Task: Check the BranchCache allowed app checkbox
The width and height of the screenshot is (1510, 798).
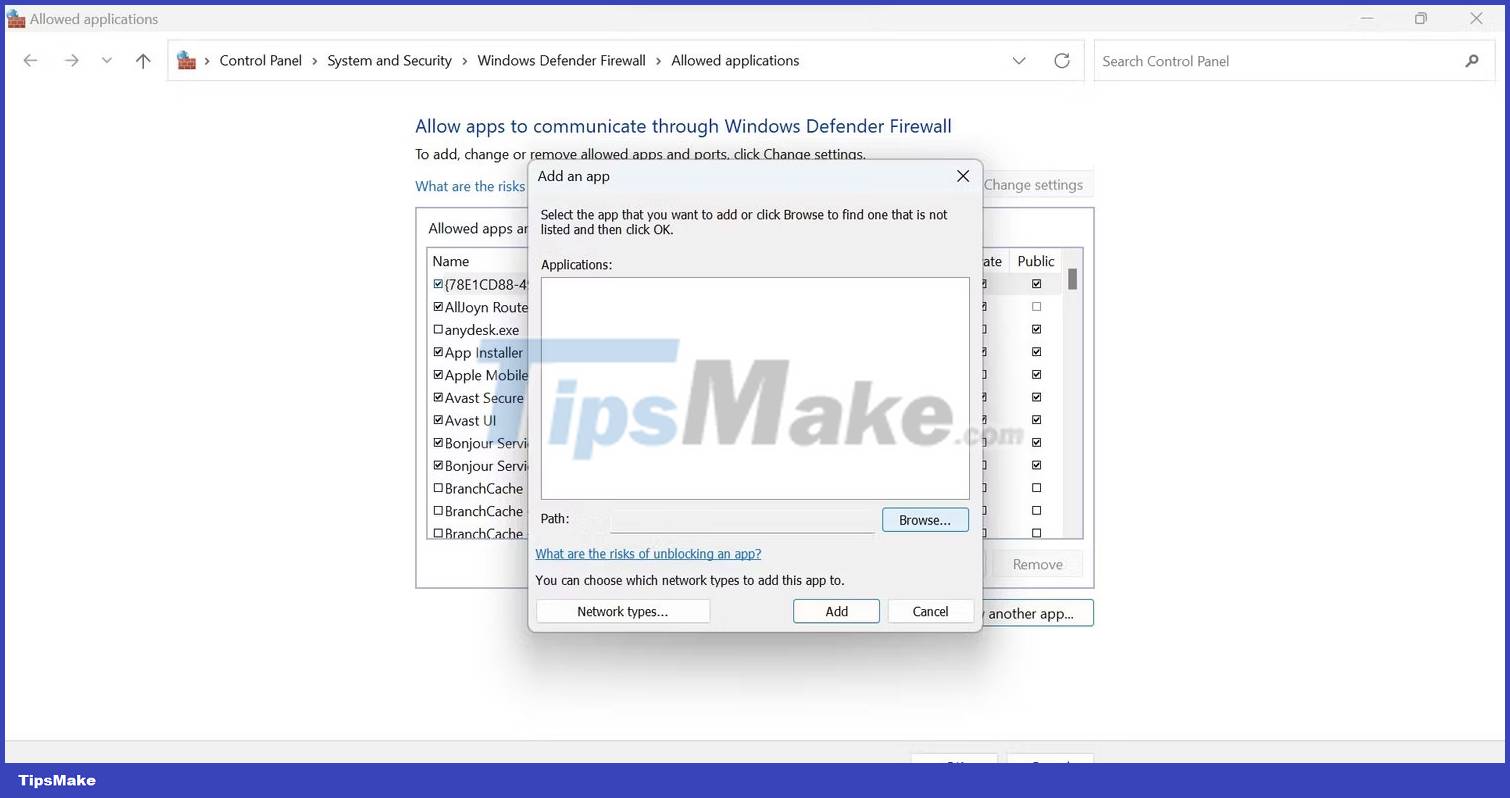Action: pos(438,488)
